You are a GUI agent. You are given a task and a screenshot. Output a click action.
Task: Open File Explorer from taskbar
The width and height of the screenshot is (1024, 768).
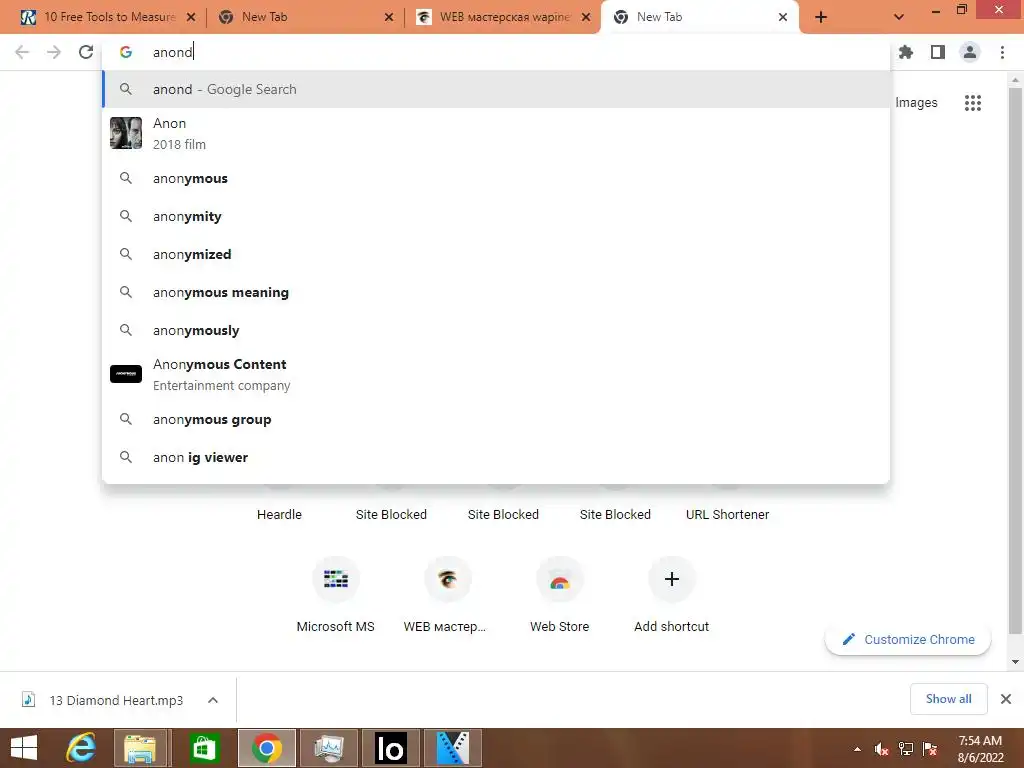(x=141, y=748)
